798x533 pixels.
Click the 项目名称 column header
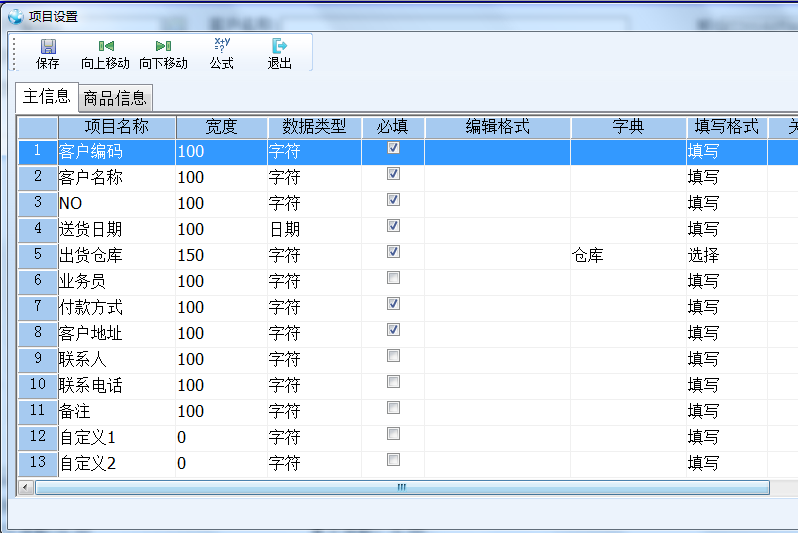116,127
